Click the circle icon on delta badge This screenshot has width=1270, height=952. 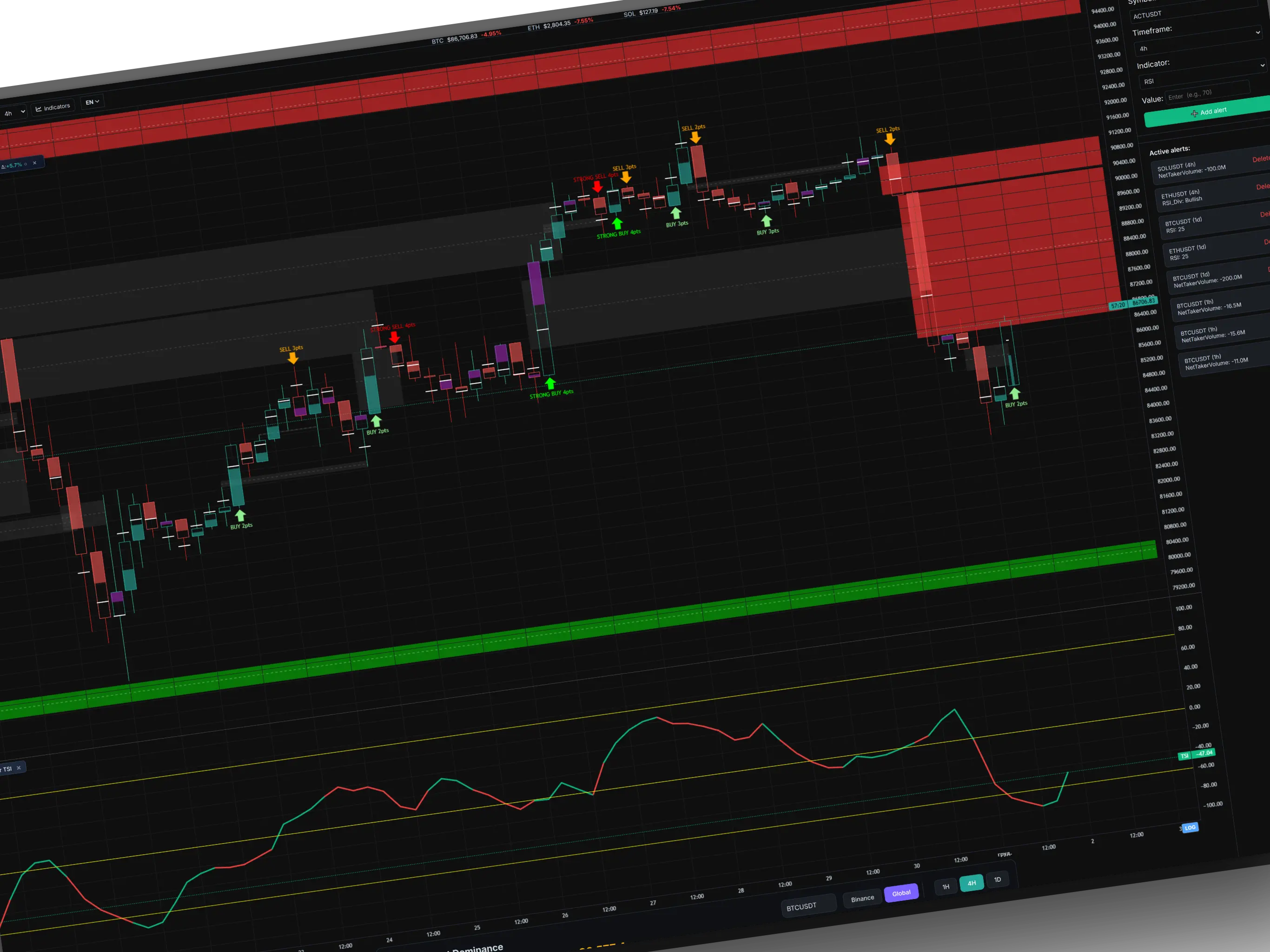pos(25,164)
